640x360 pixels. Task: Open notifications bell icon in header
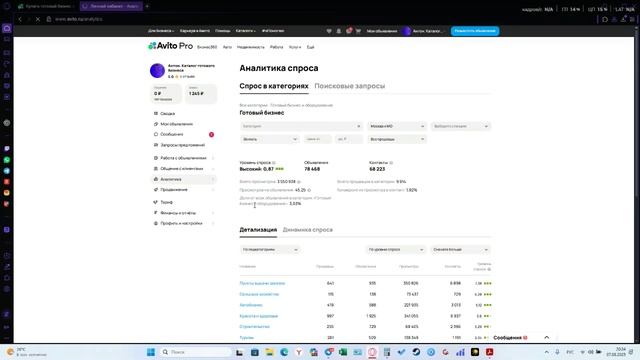(339, 31)
